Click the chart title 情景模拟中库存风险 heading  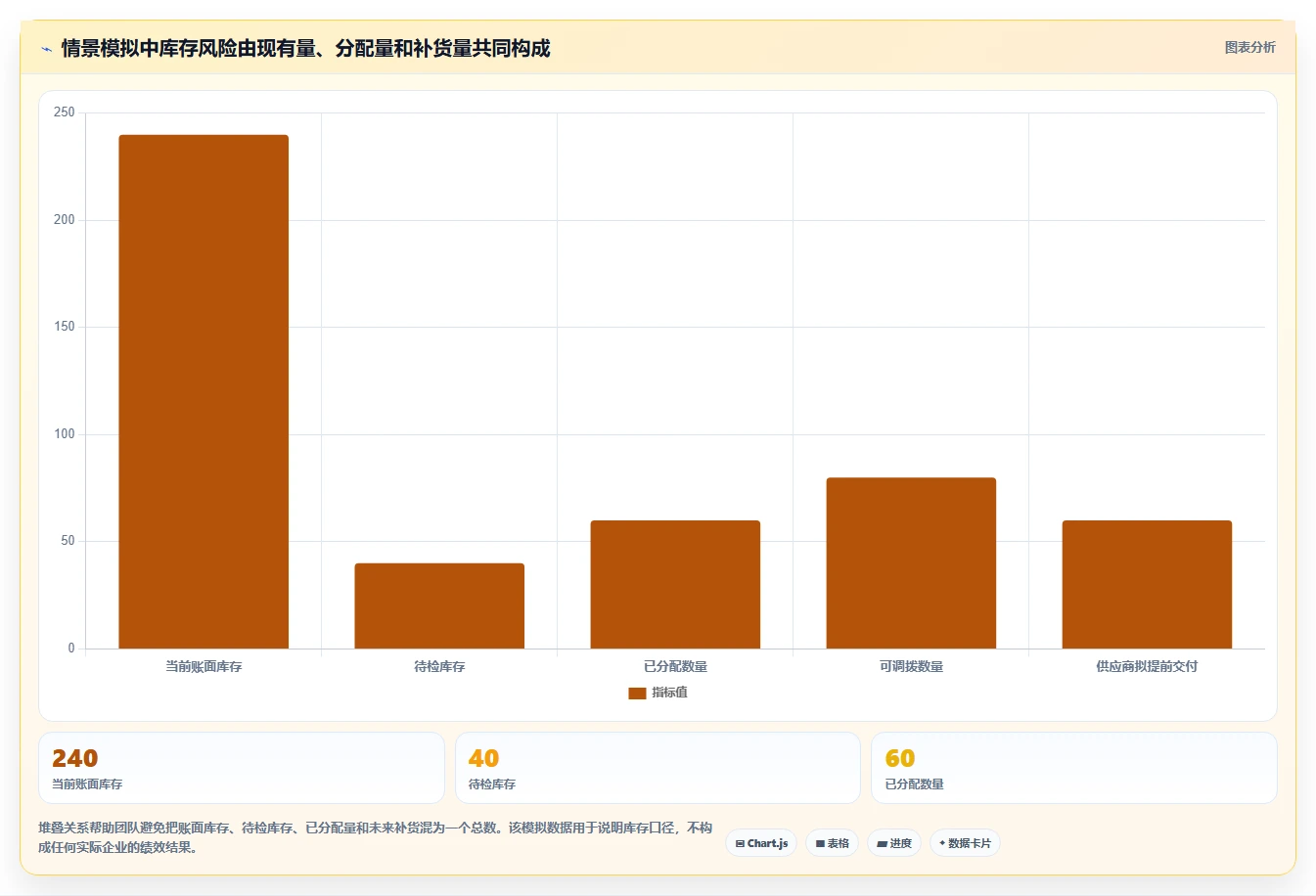(x=305, y=48)
